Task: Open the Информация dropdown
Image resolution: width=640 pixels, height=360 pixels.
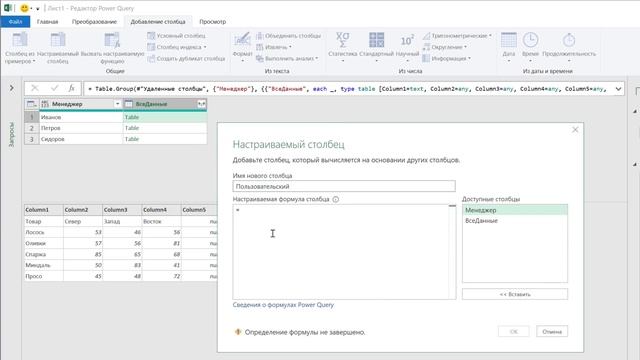Action: (446, 59)
